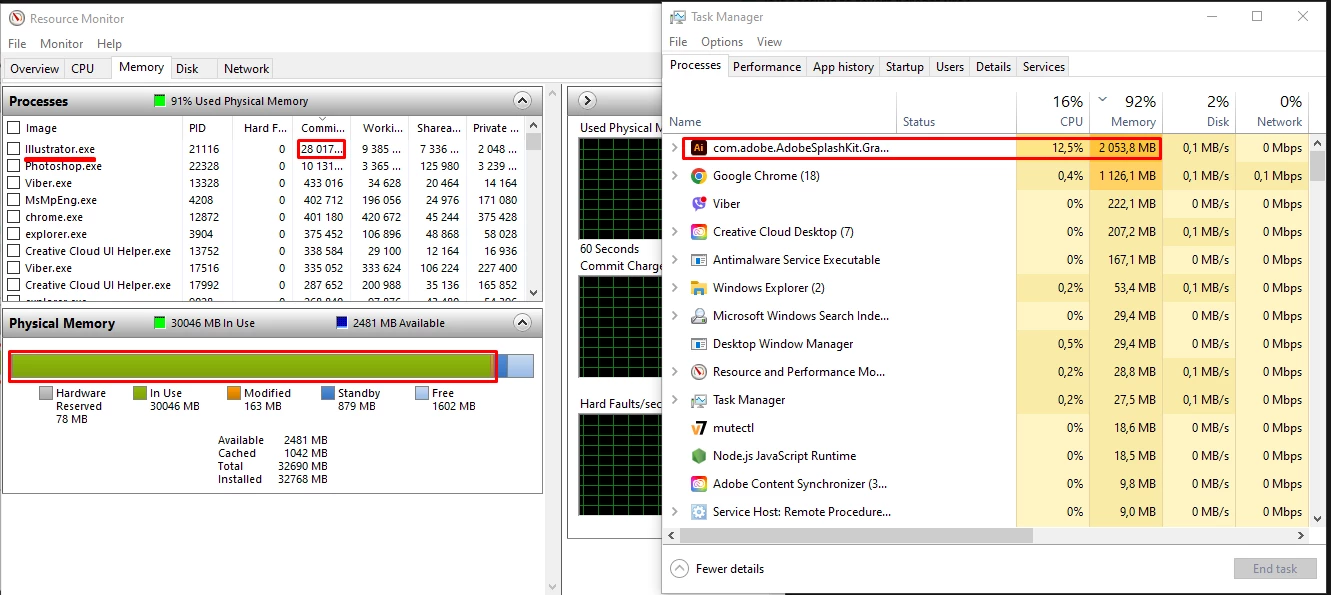Viewport: 1331px width, 595px height.
Task: Tick checkbox for Creative Cloud UI Helper PID 13752
Action: point(14,251)
